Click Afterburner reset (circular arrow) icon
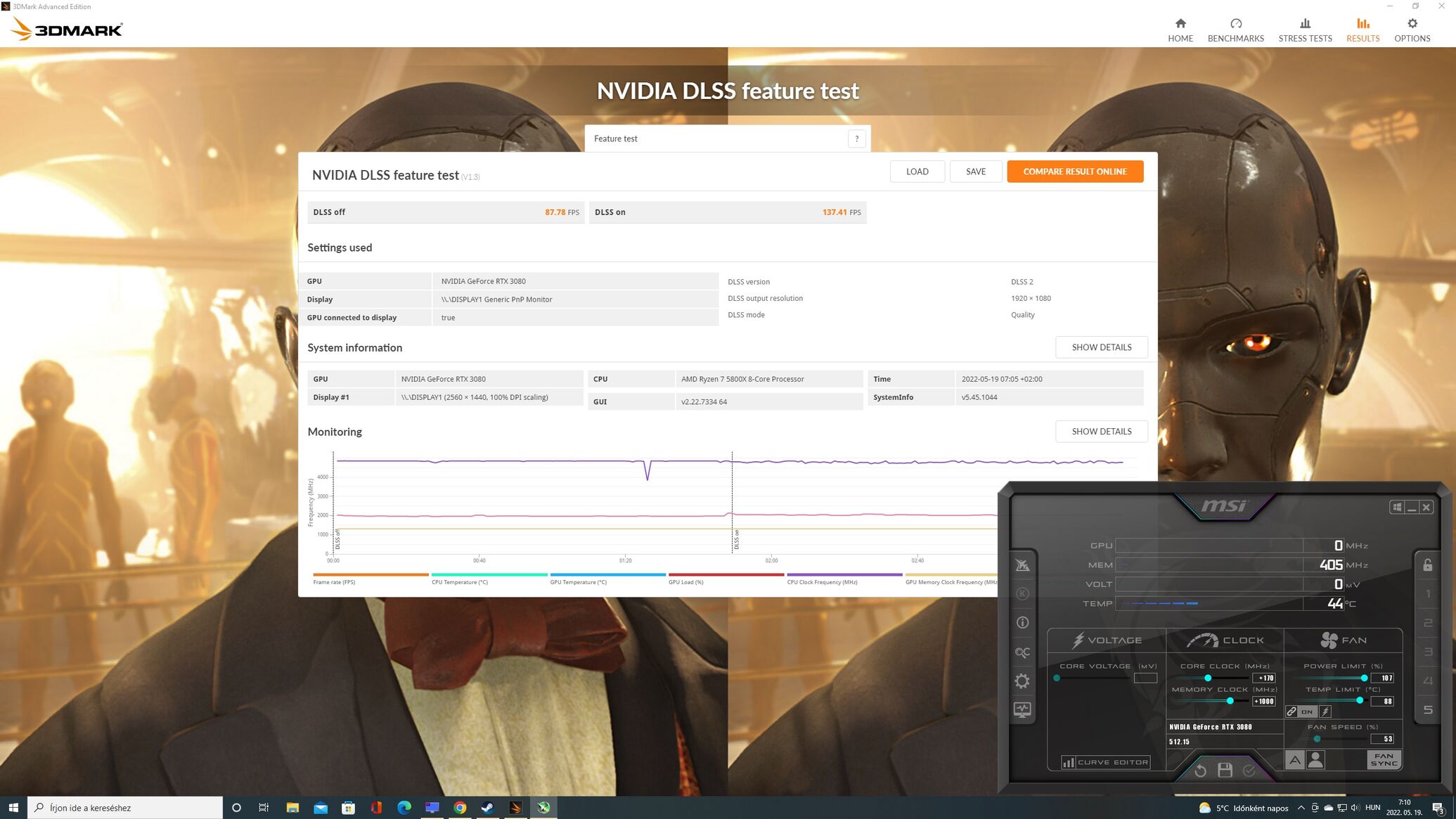Viewport: 1456px width, 819px height. click(1200, 771)
